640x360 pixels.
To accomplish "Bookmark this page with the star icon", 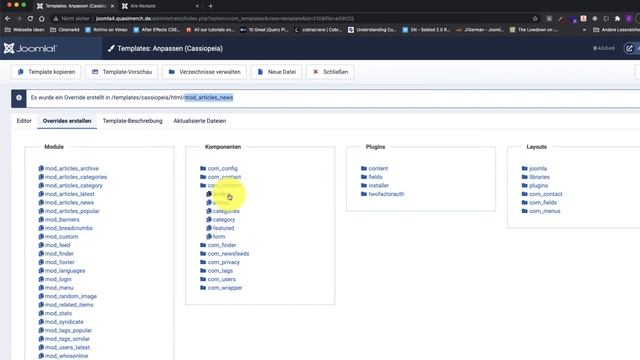I will tap(535, 18).
